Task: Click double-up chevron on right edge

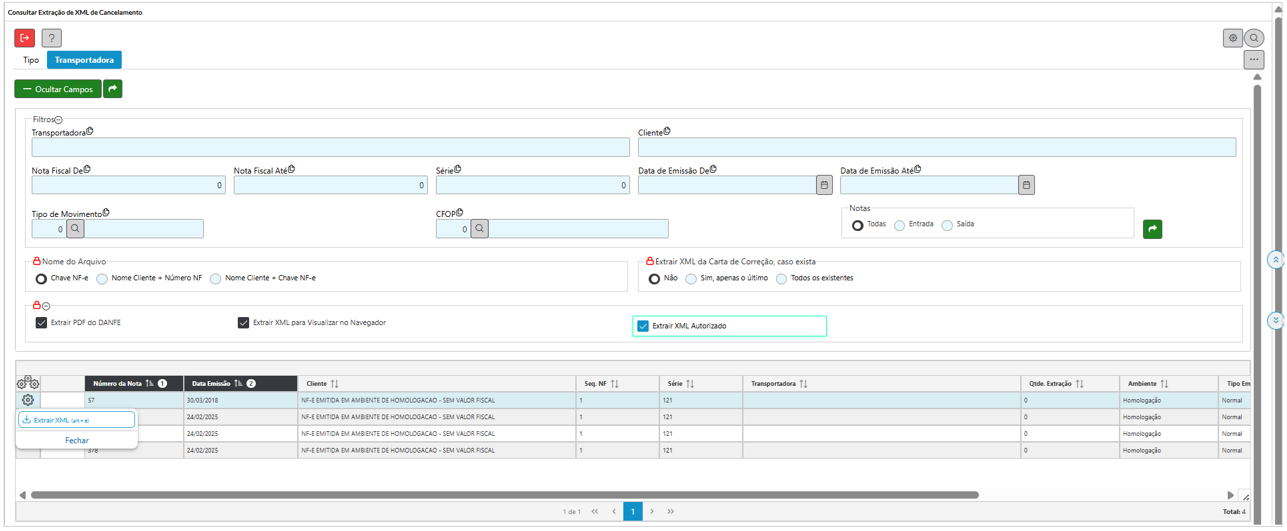Action: tap(1275, 260)
